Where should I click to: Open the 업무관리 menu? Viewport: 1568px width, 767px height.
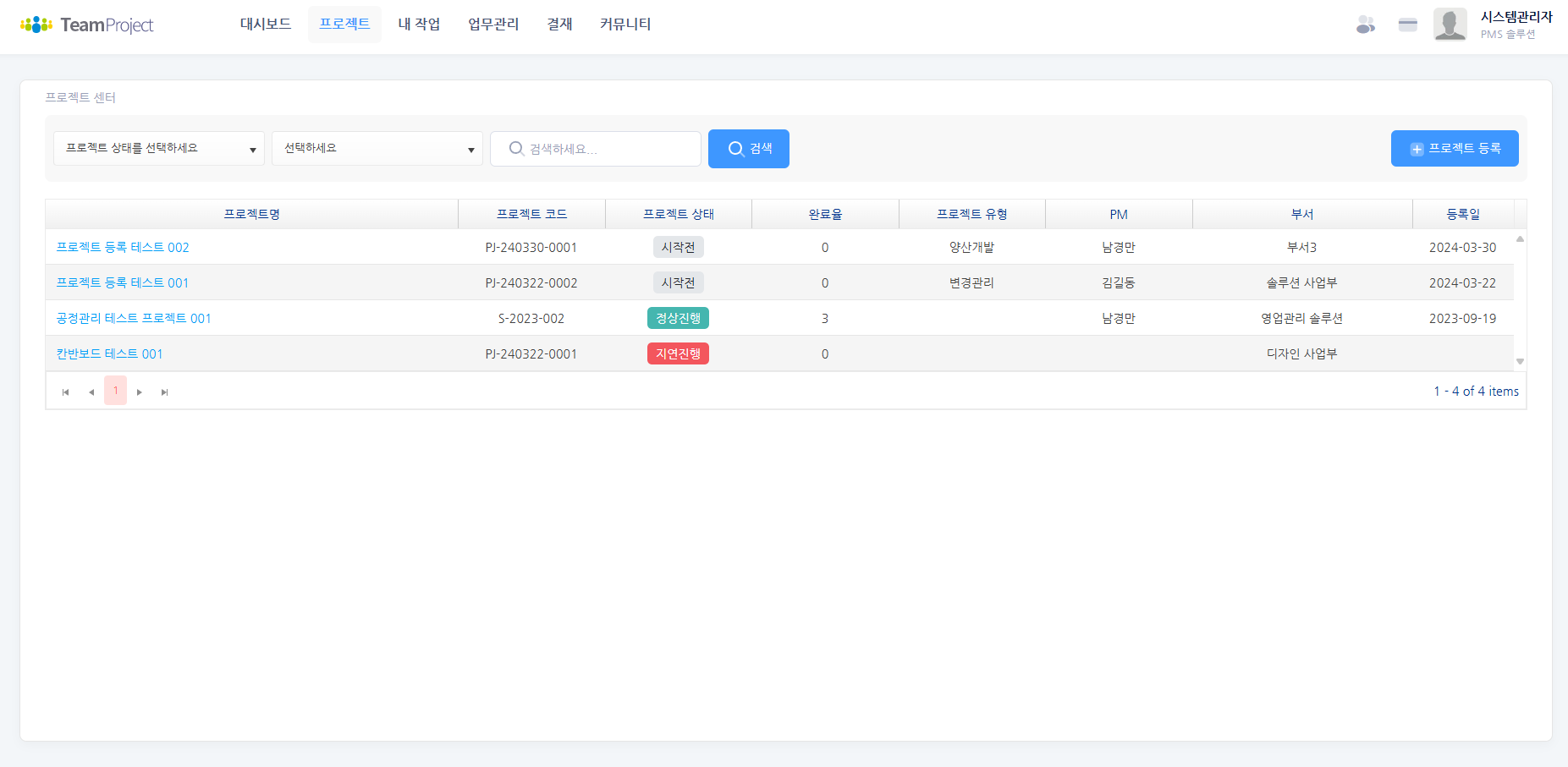[x=493, y=25]
